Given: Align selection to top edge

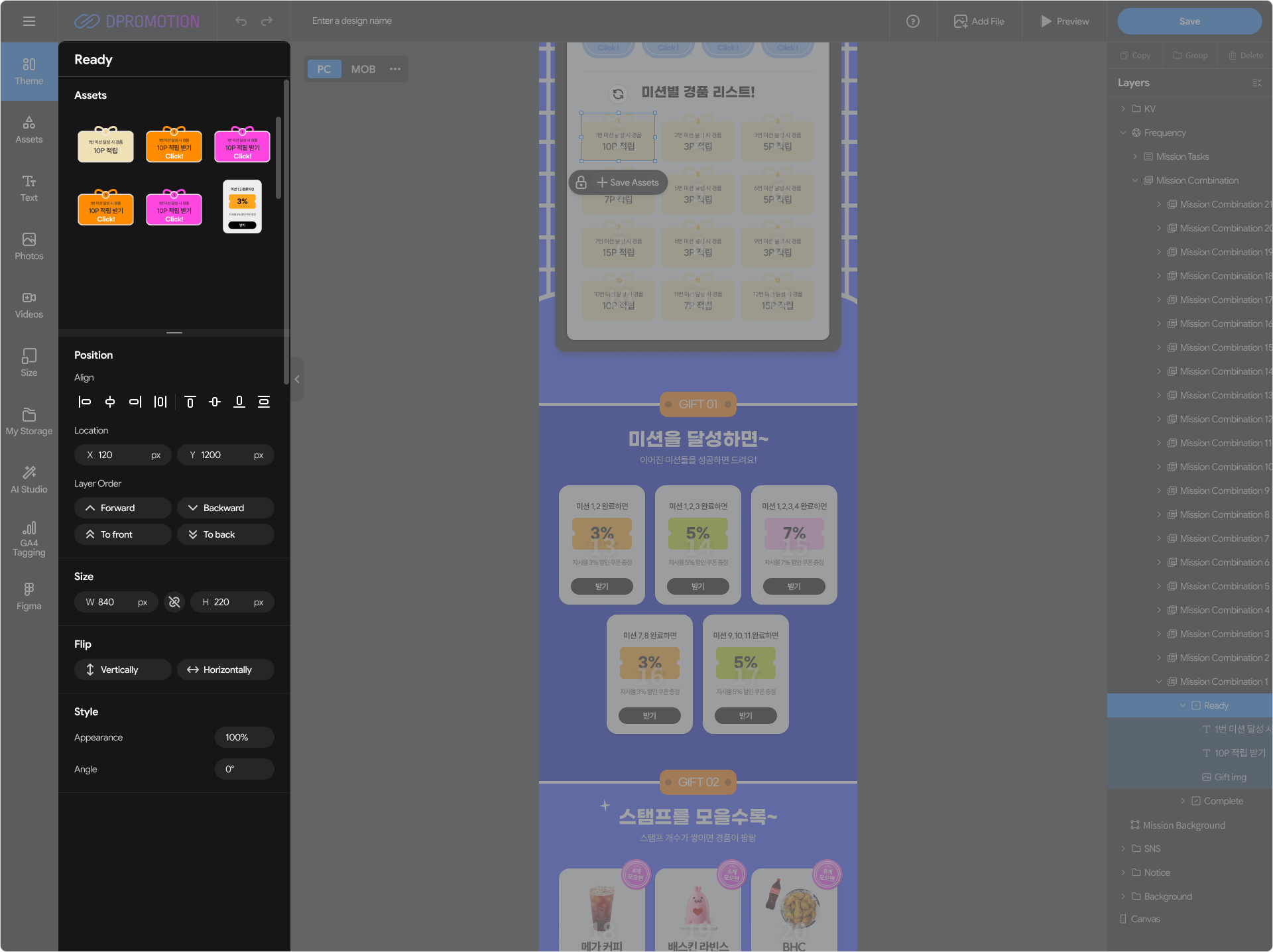Looking at the screenshot, I should coord(190,402).
